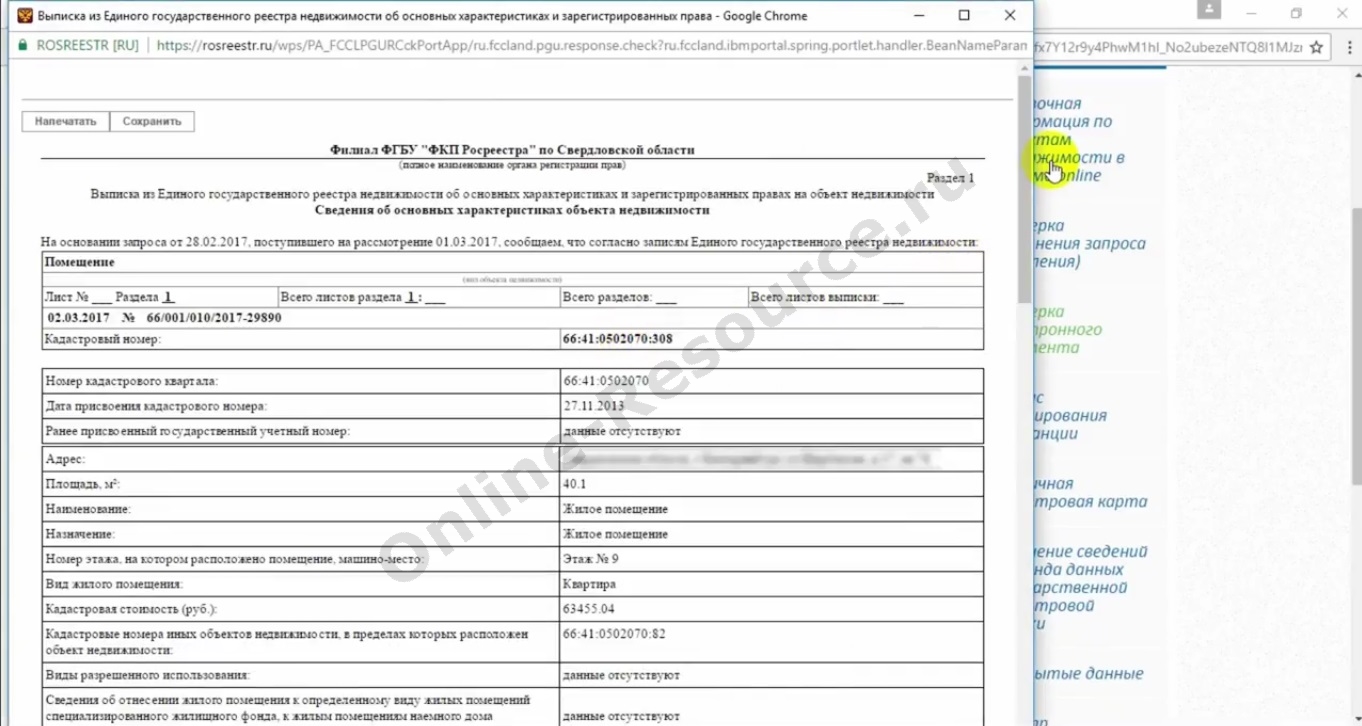Click the green lock icon in popup address bar
The width and height of the screenshot is (1362, 726).
click(x=23, y=46)
